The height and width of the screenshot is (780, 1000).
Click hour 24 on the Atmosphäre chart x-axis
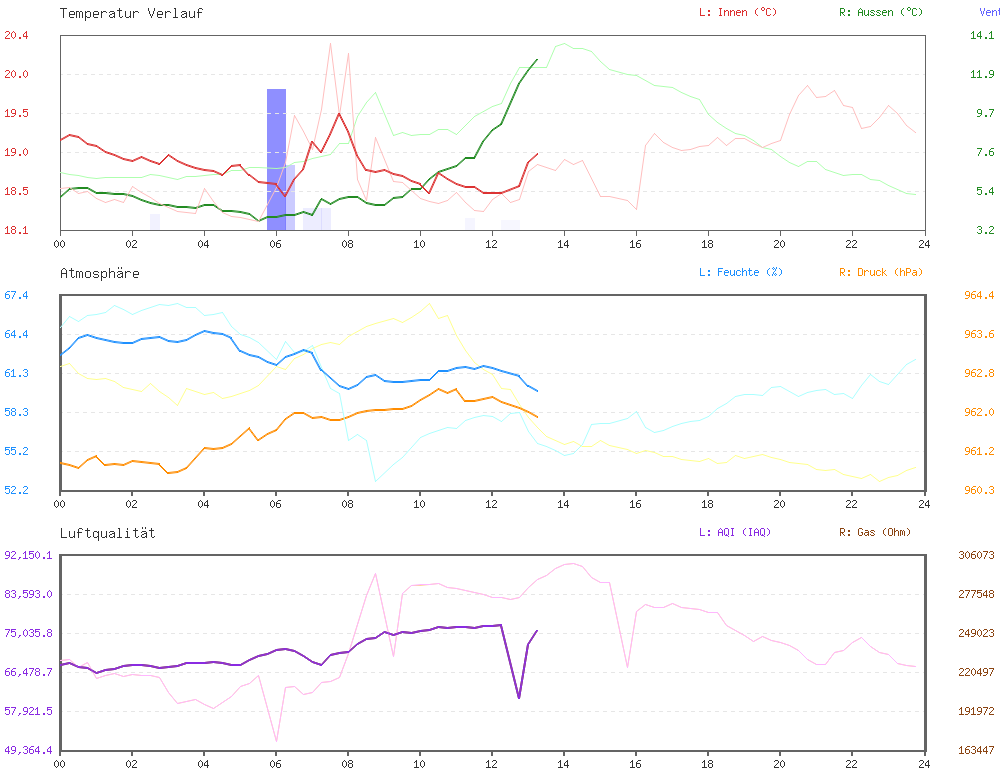(924, 503)
